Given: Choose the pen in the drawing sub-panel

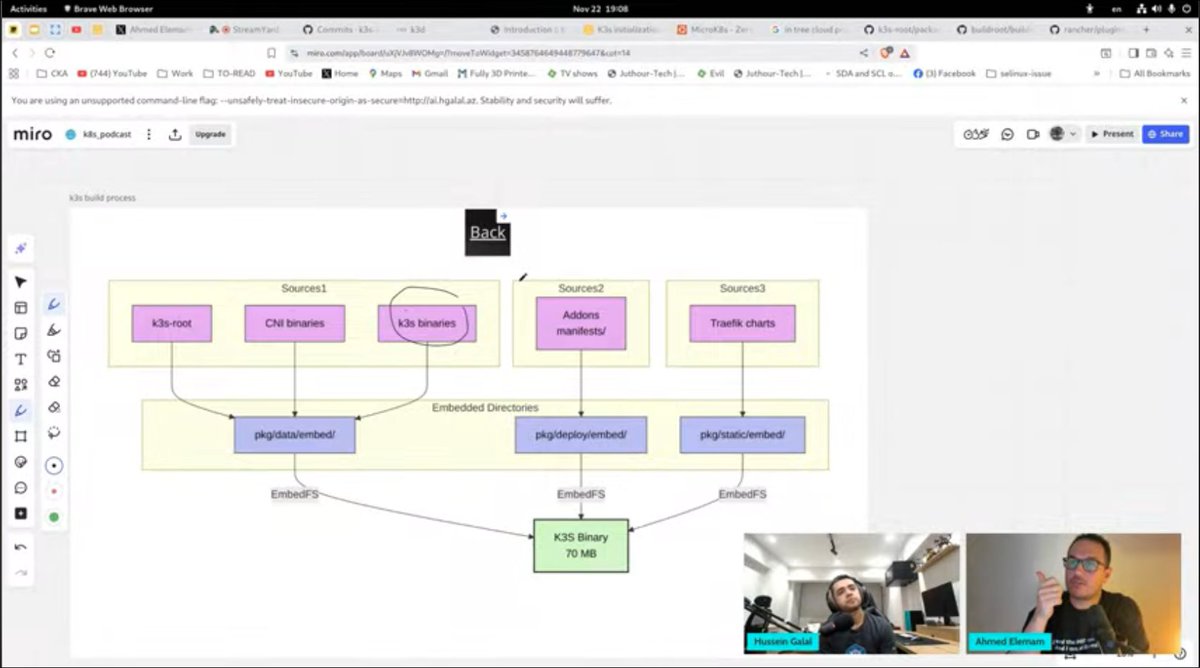Looking at the screenshot, I should [x=54, y=305].
